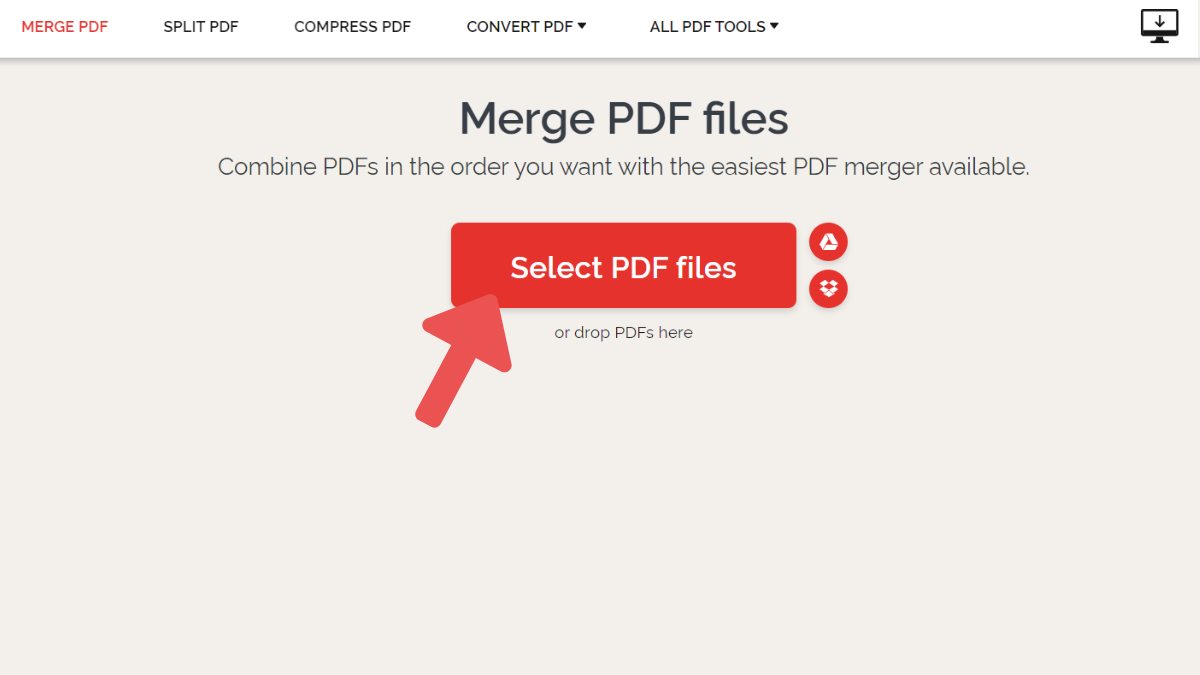Switch to the SPLIT PDF tool
1200x675 pixels.
201,26
